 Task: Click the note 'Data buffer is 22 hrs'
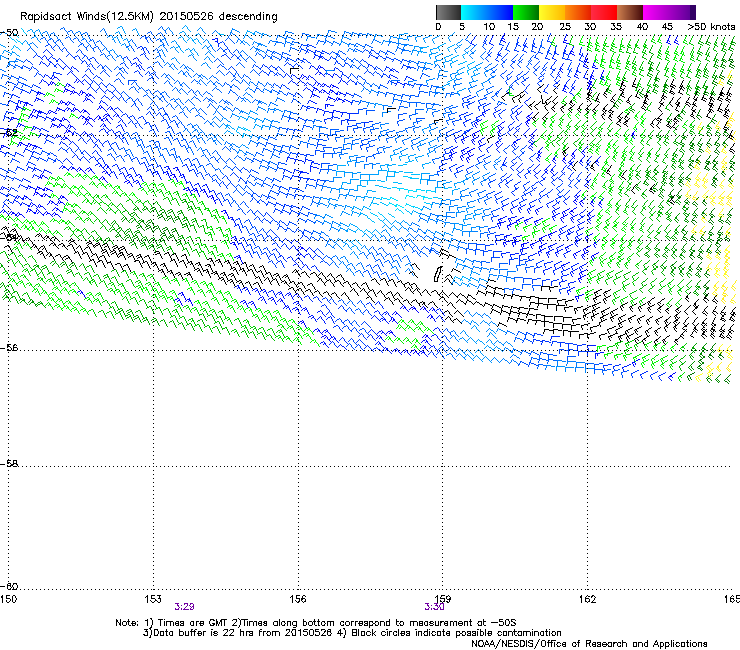[x=205, y=633]
